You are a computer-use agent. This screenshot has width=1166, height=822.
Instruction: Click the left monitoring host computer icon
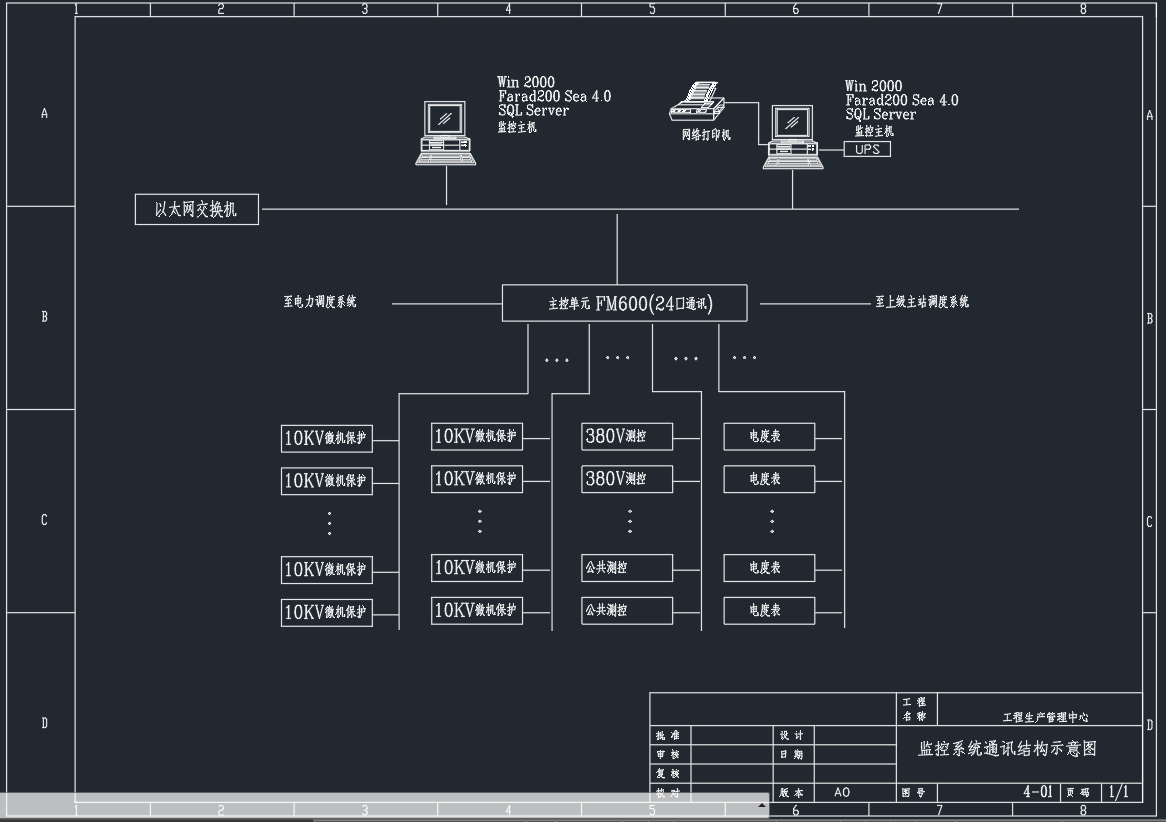[446, 132]
